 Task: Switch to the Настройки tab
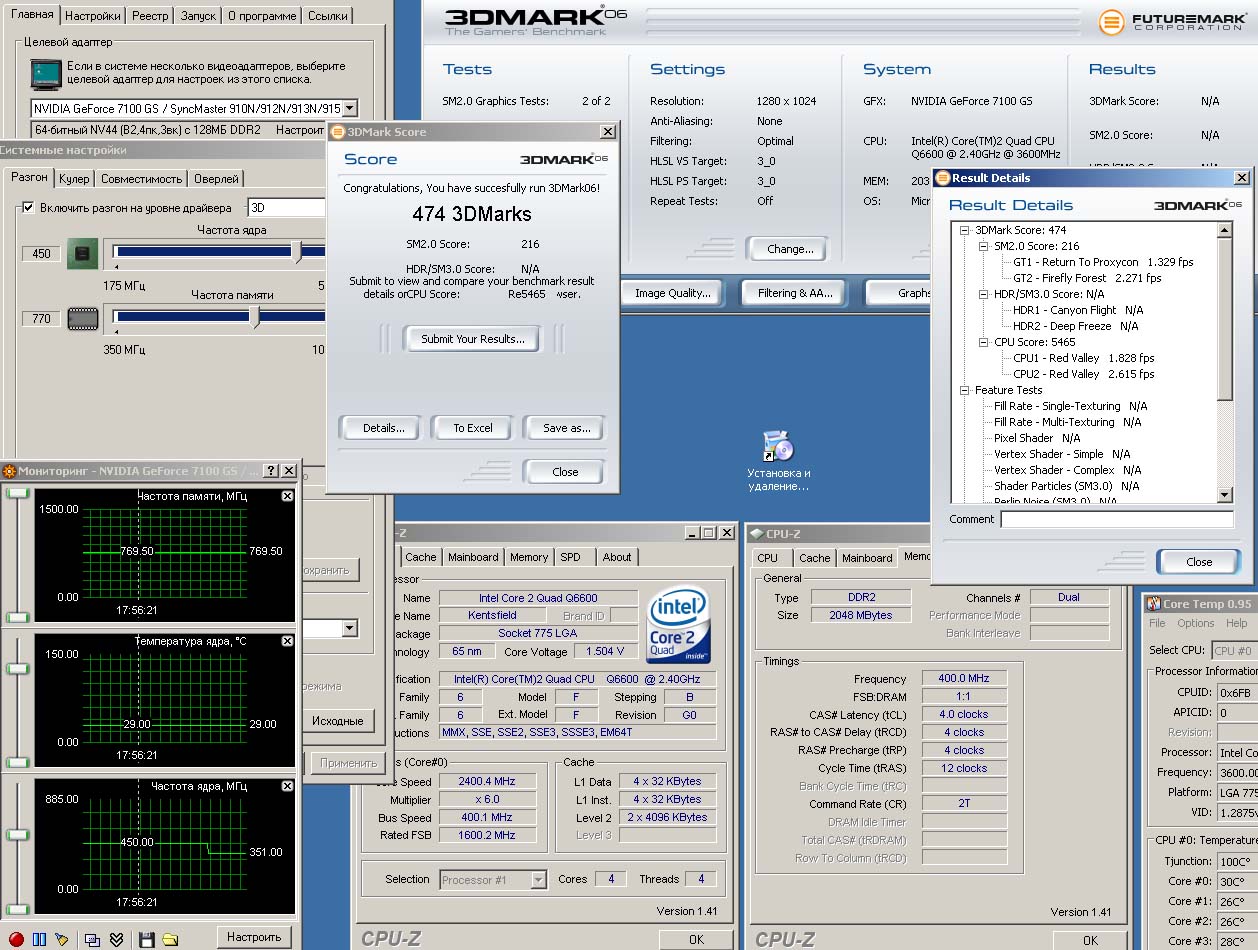(92, 16)
